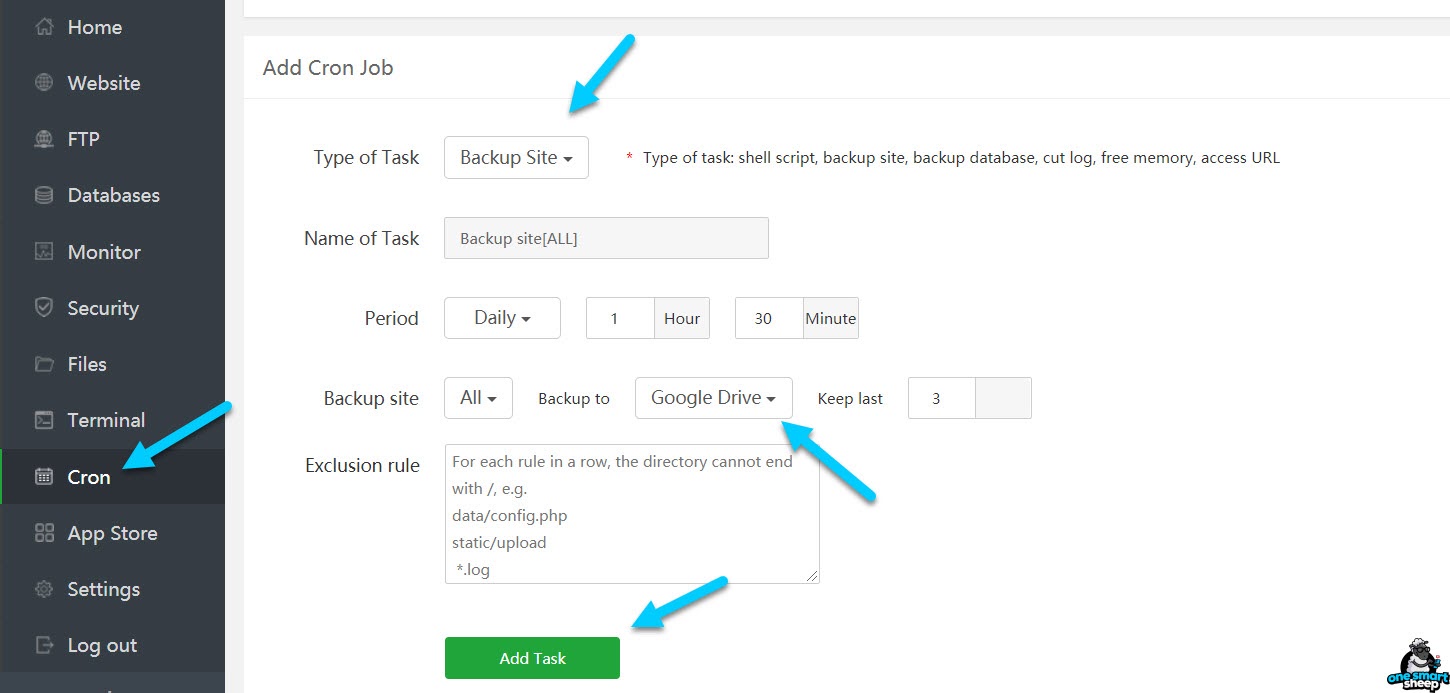
Task: Click the Files folder icon
Action: (44, 364)
